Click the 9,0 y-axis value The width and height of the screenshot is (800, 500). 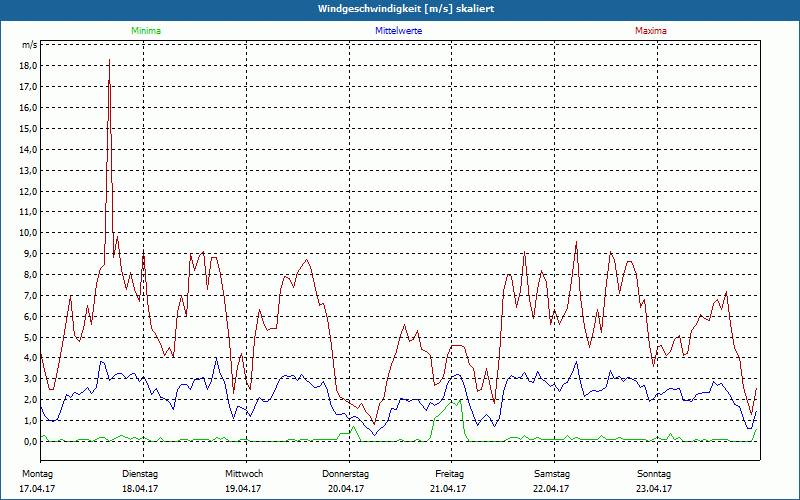[30, 254]
